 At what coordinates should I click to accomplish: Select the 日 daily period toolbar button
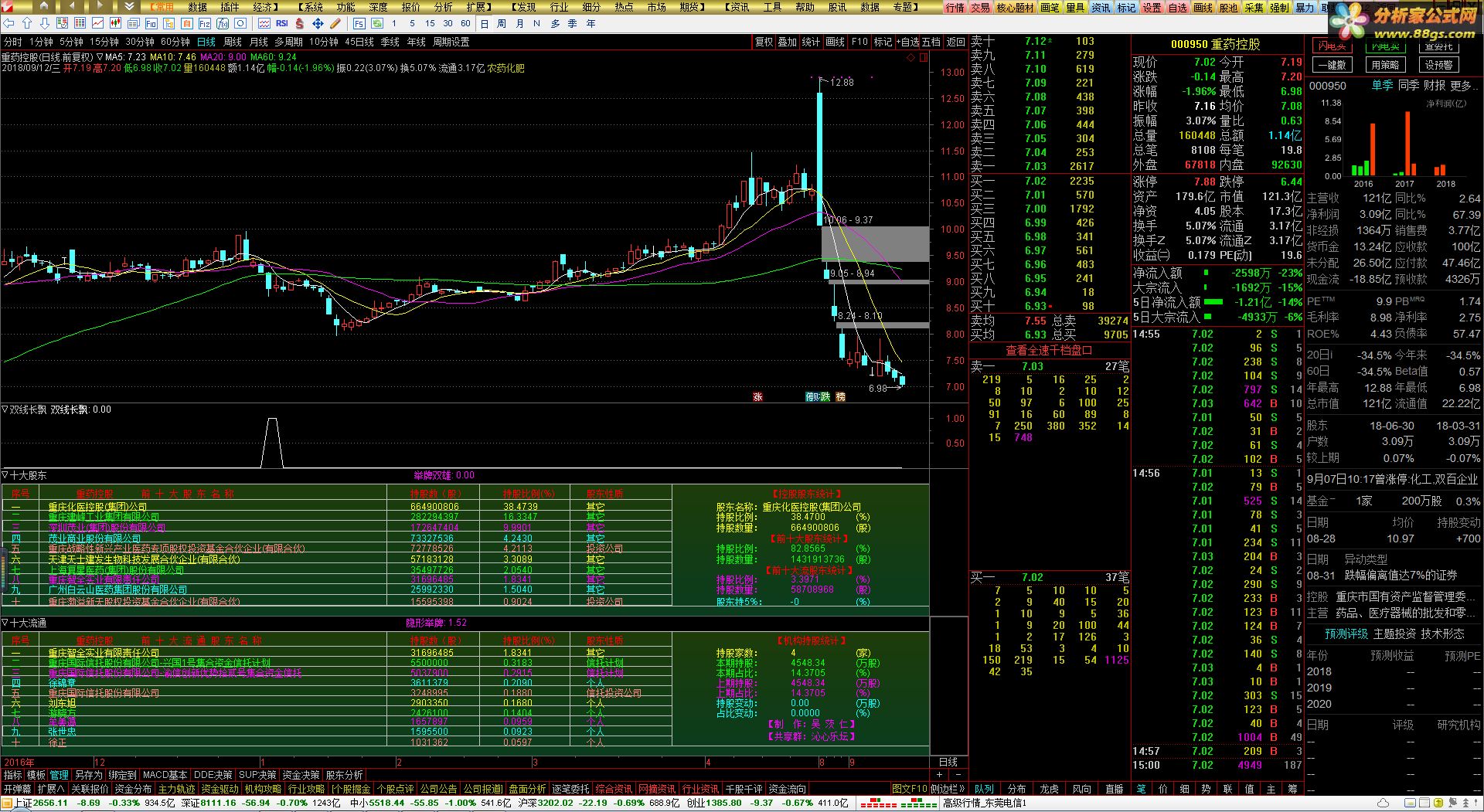click(484, 23)
